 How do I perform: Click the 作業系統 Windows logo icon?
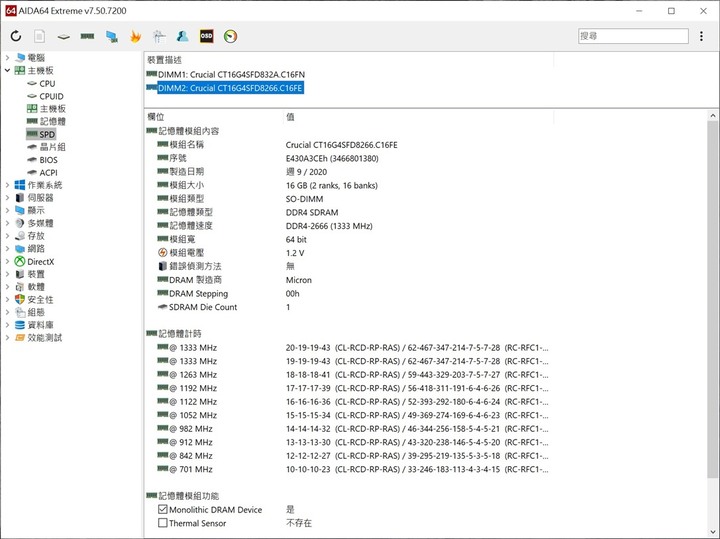click(x=20, y=185)
